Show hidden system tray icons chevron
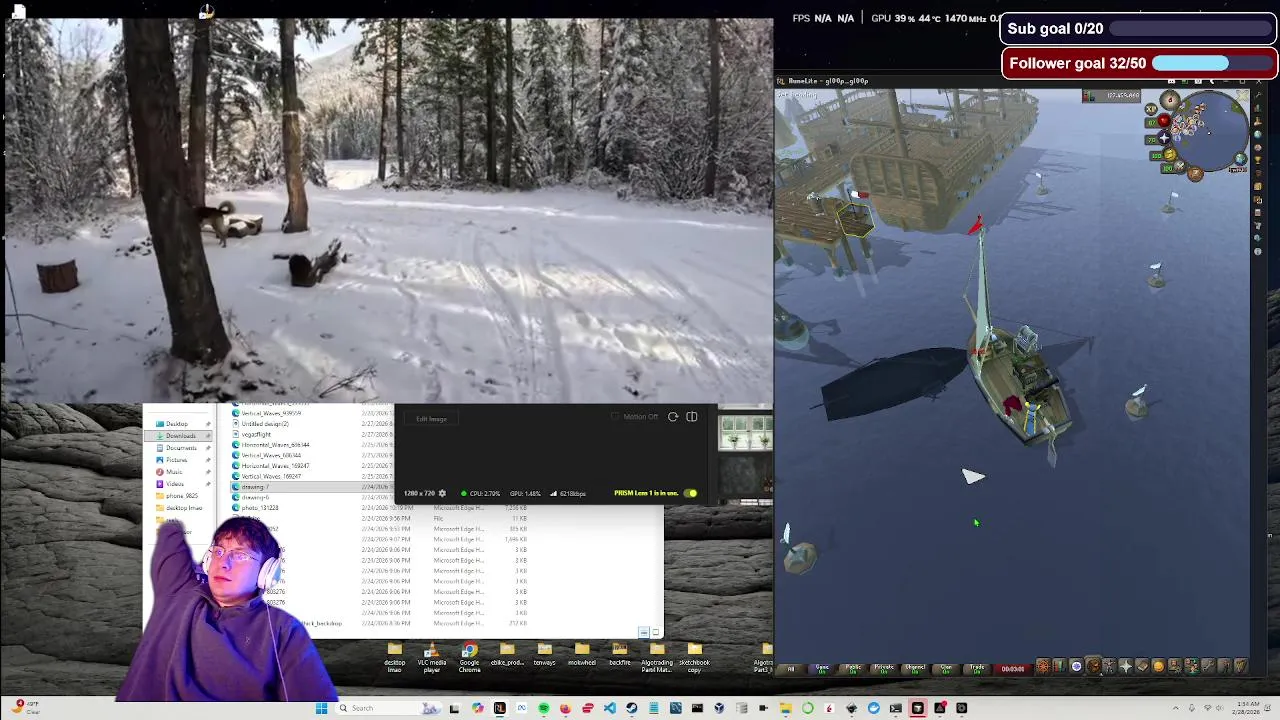Viewport: 1280px width, 720px height. 1176,708
